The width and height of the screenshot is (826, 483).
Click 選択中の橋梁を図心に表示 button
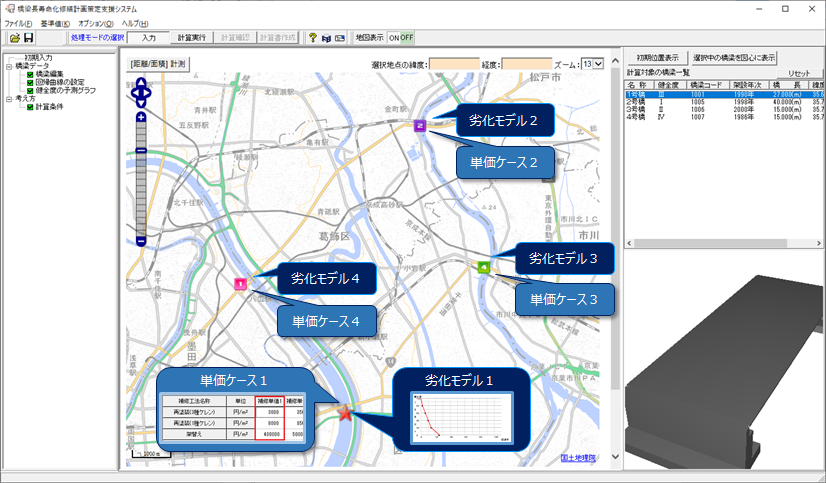point(734,57)
